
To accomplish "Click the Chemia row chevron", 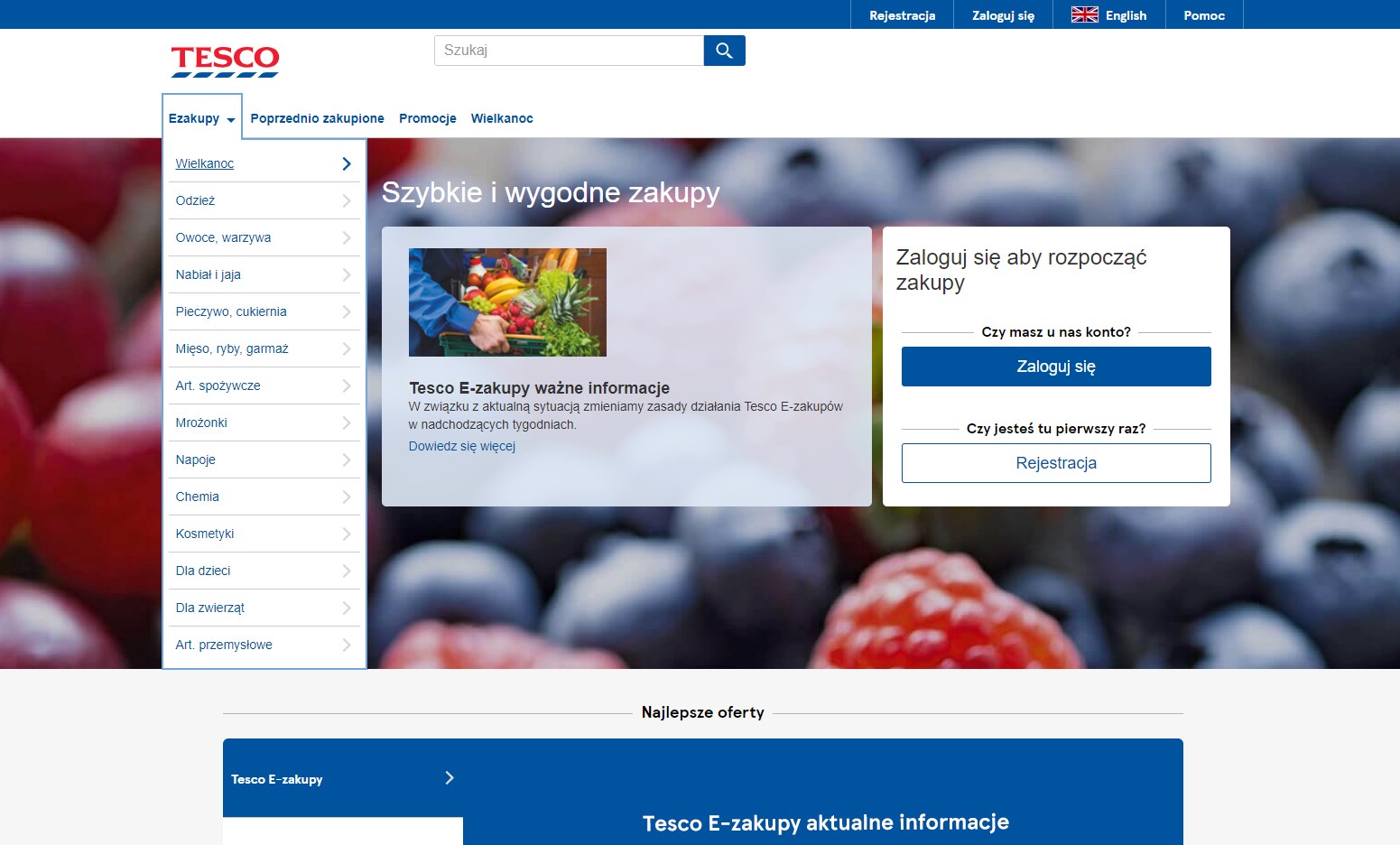I will pyautogui.click(x=347, y=497).
